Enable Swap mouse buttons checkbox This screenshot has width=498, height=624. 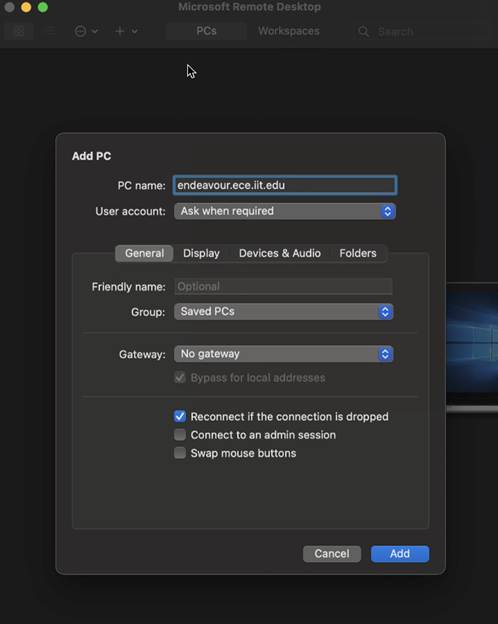180,453
